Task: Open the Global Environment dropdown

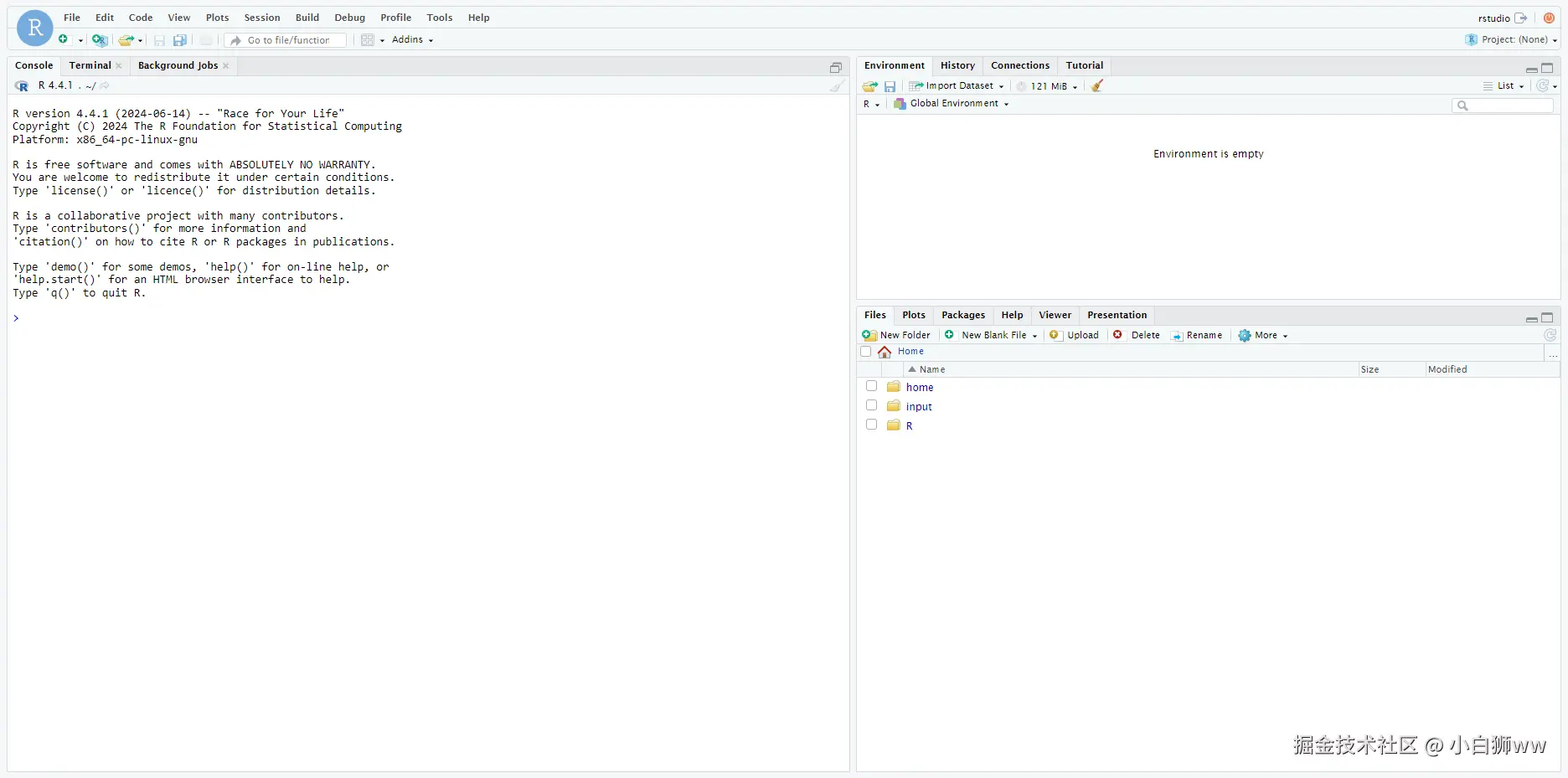Action: tap(952, 104)
